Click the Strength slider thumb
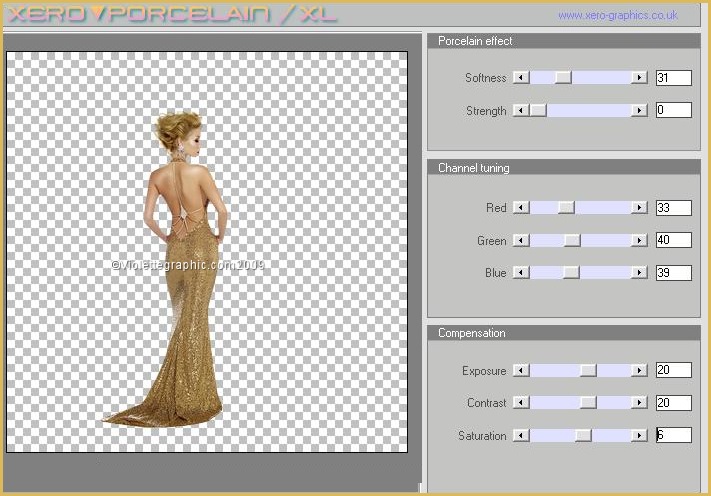The image size is (711, 496). (x=538, y=111)
